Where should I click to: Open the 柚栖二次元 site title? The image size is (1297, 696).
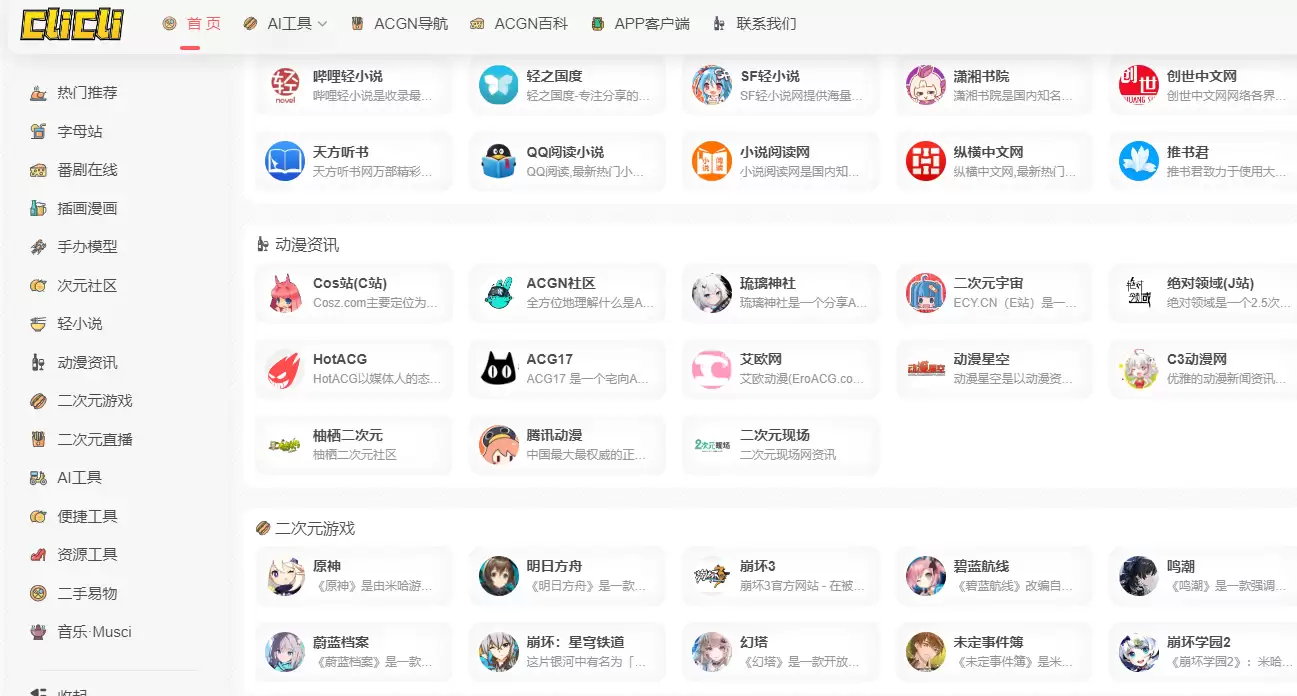(348, 435)
